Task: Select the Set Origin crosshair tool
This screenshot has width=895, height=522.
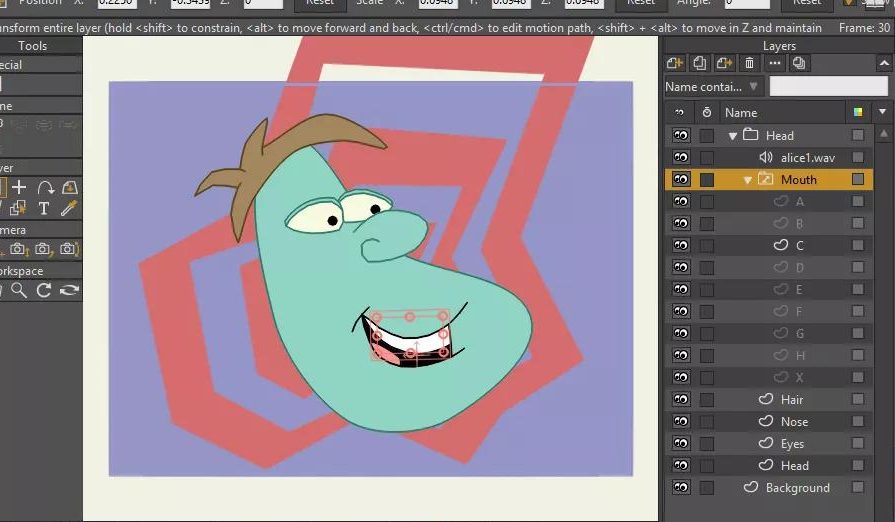Action: coord(19,187)
